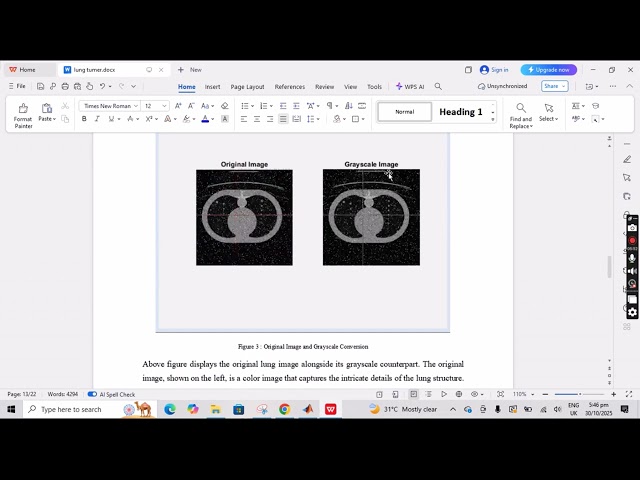Insert a bulleted list
Screen dimensions: 640x480
[244, 106]
